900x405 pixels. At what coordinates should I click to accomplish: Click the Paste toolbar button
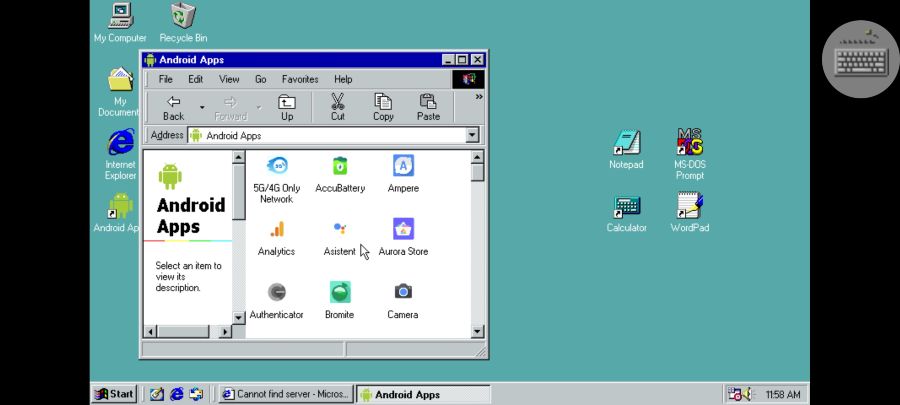coord(428,108)
